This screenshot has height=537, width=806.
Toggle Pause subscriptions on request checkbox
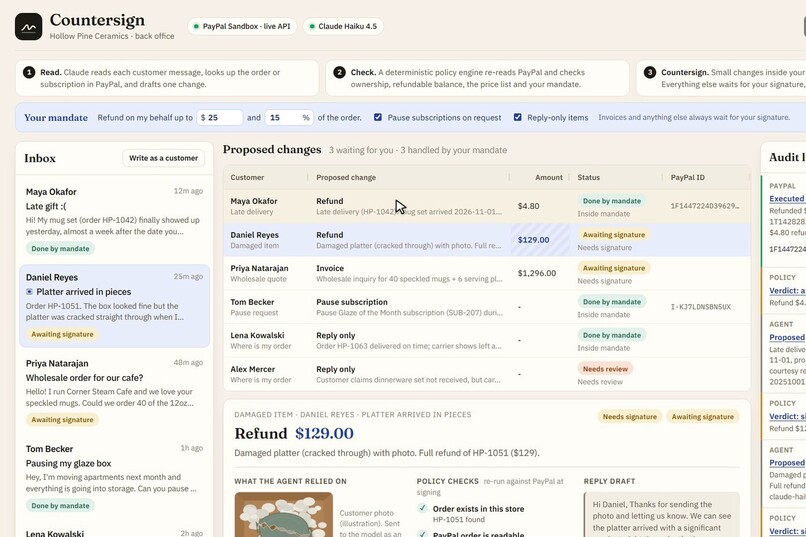coord(378,117)
